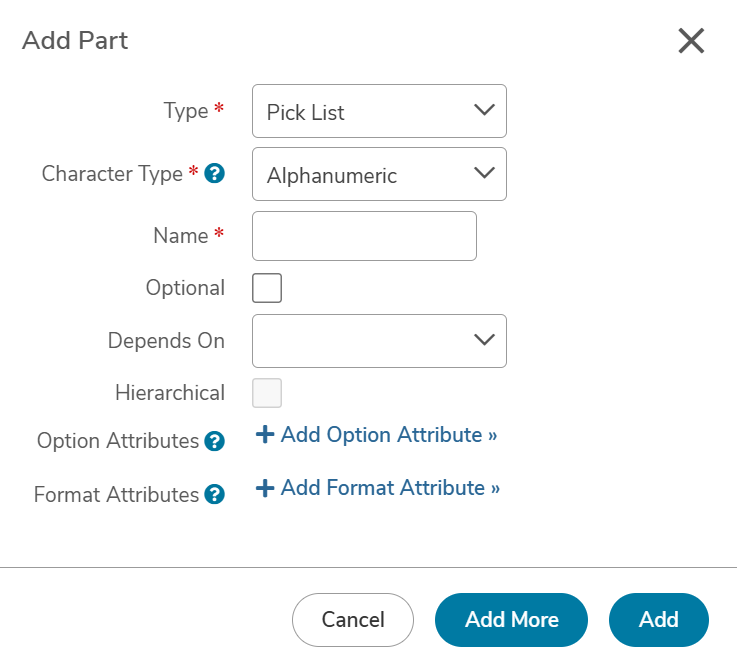The width and height of the screenshot is (737, 662).
Task: Click the chevron arrow in Type field
Action: coord(484,110)
